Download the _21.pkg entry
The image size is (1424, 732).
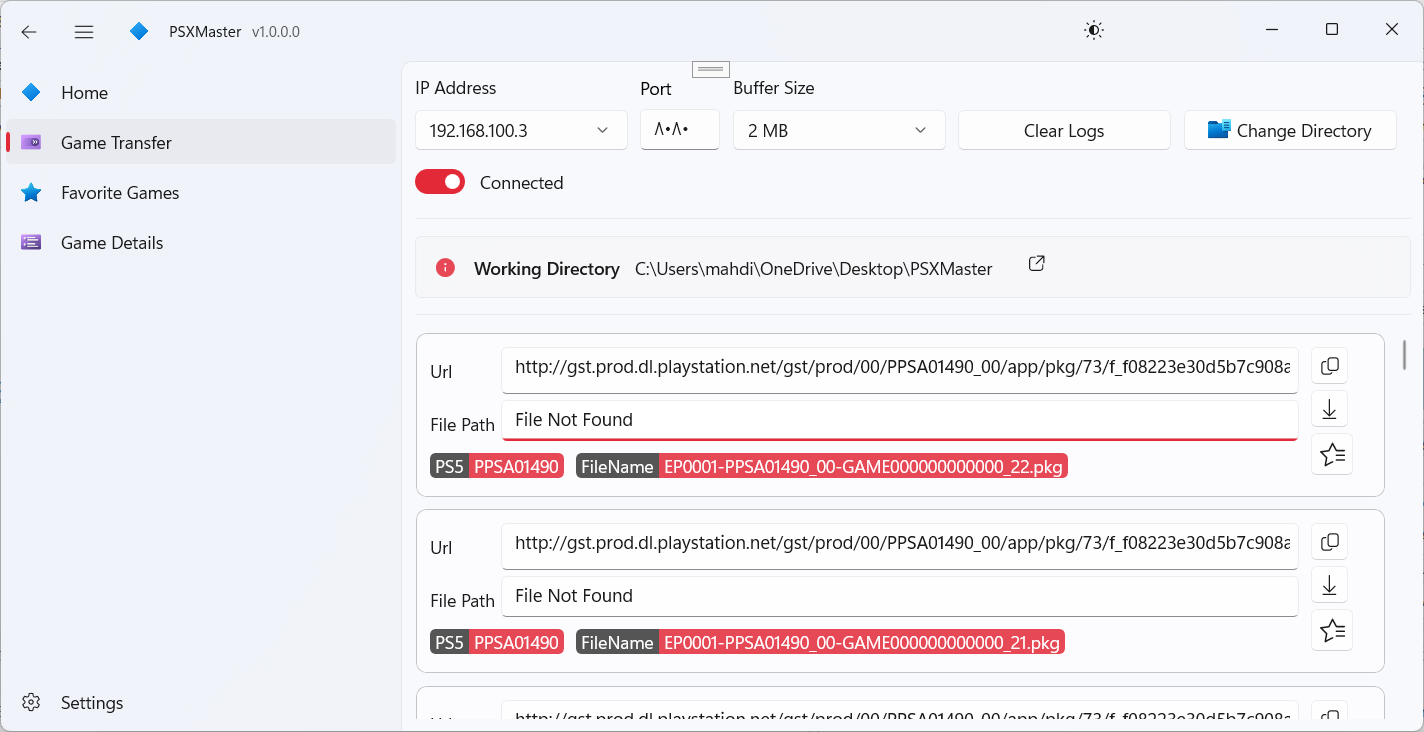pos(1330,584)
